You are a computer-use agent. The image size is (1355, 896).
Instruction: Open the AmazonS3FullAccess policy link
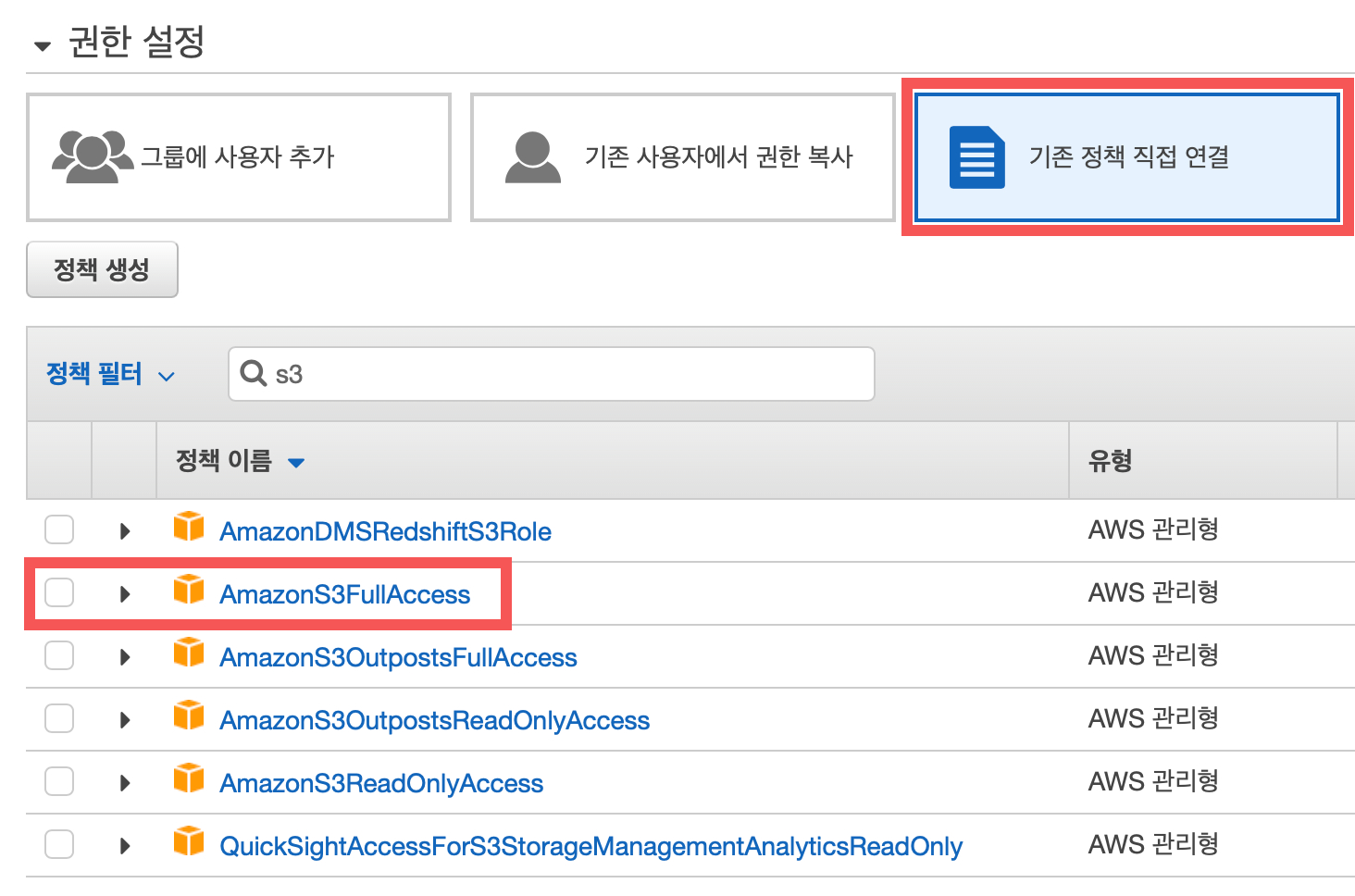pyautogui.click(x=345, y=594)
